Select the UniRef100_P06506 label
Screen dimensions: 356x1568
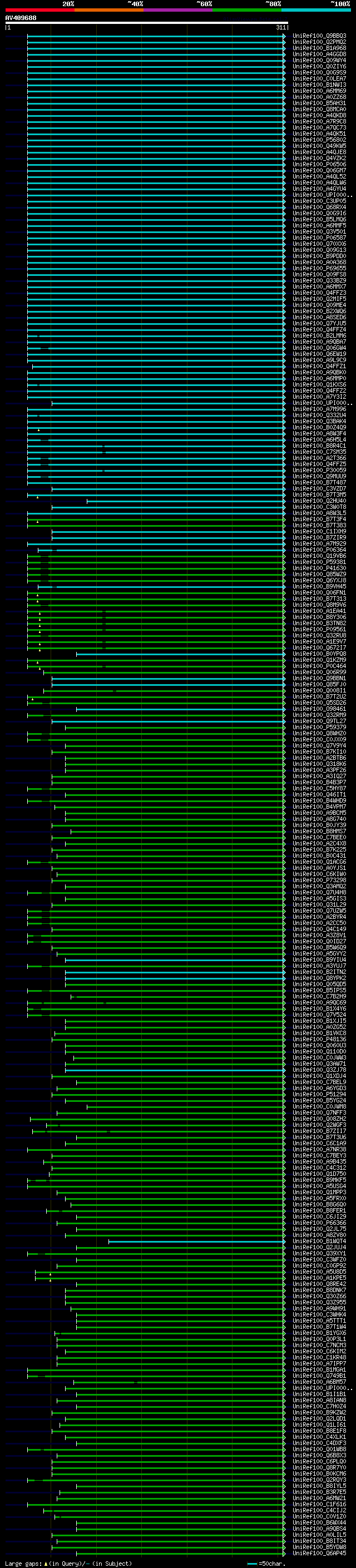click(x=319, y=164)
